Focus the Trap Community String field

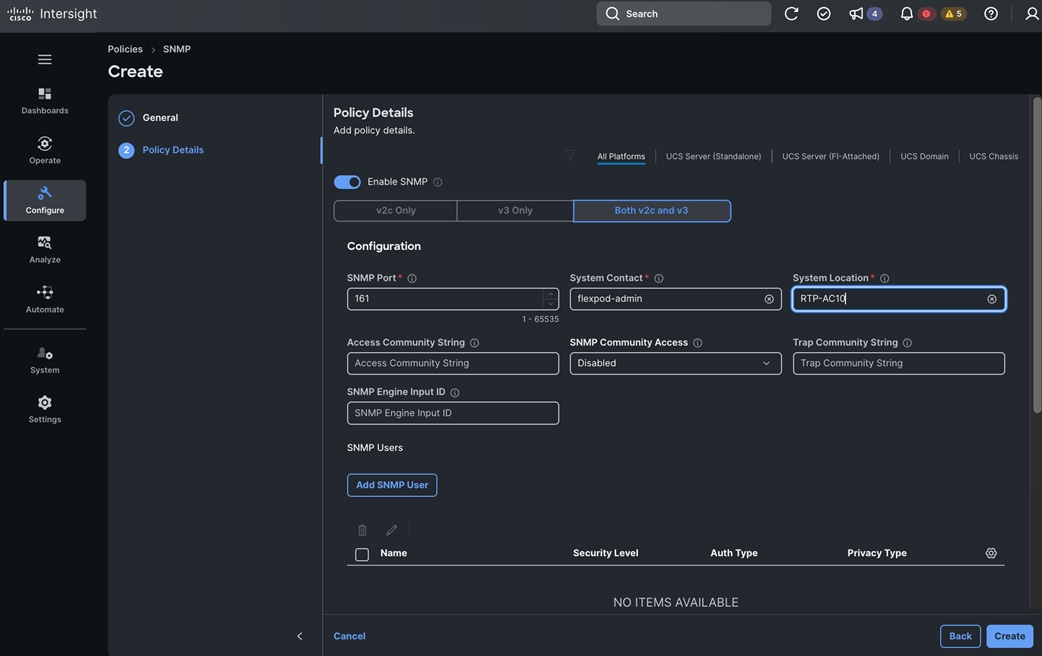click(898, 364)
